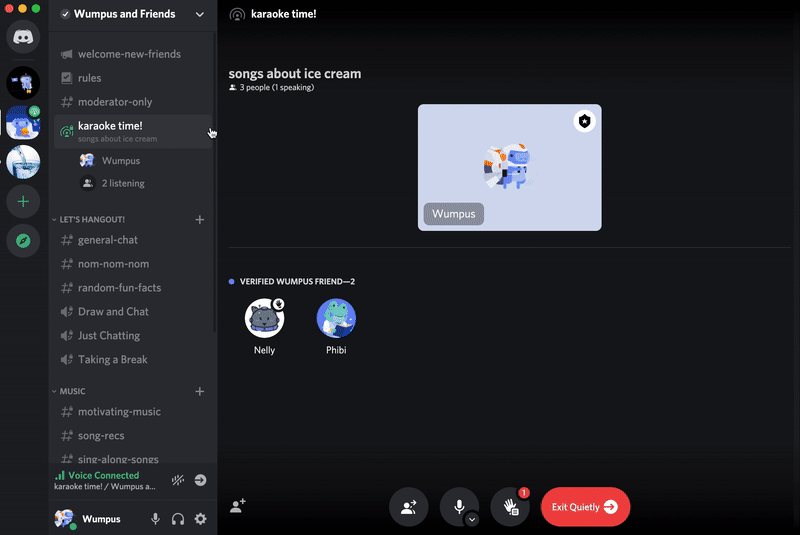
Task: Join the Taking a Break voice channel
Action: (x=133, y=360)
